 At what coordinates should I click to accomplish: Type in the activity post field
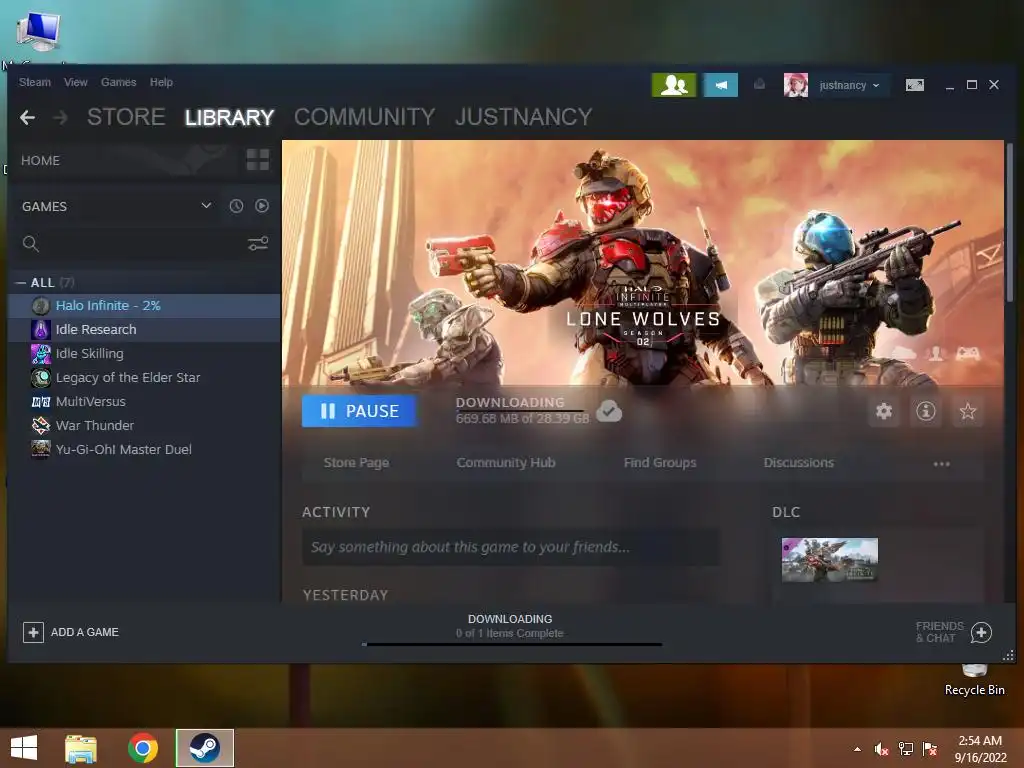coord(511,547)
